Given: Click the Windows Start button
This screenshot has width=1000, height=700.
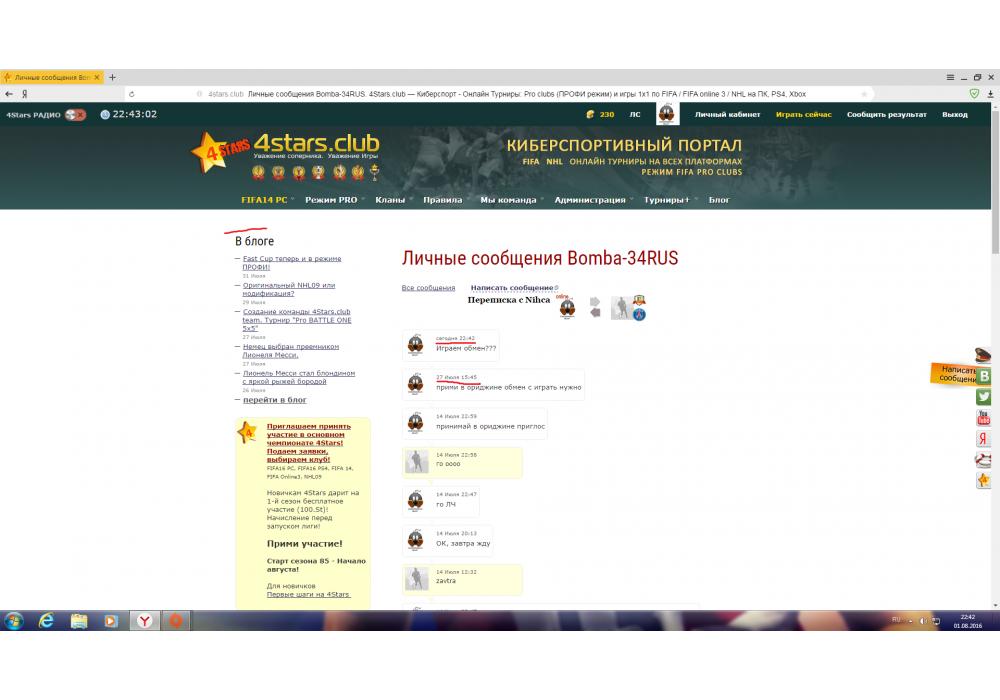Looking at the screenshot, I should [14, 620].
